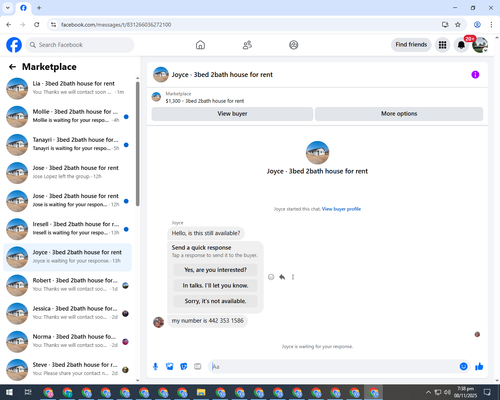The width and height of the screenshot is (500, 400).
Task: Open Steve's house for rent conversation
Action: [x=67, y=370]
